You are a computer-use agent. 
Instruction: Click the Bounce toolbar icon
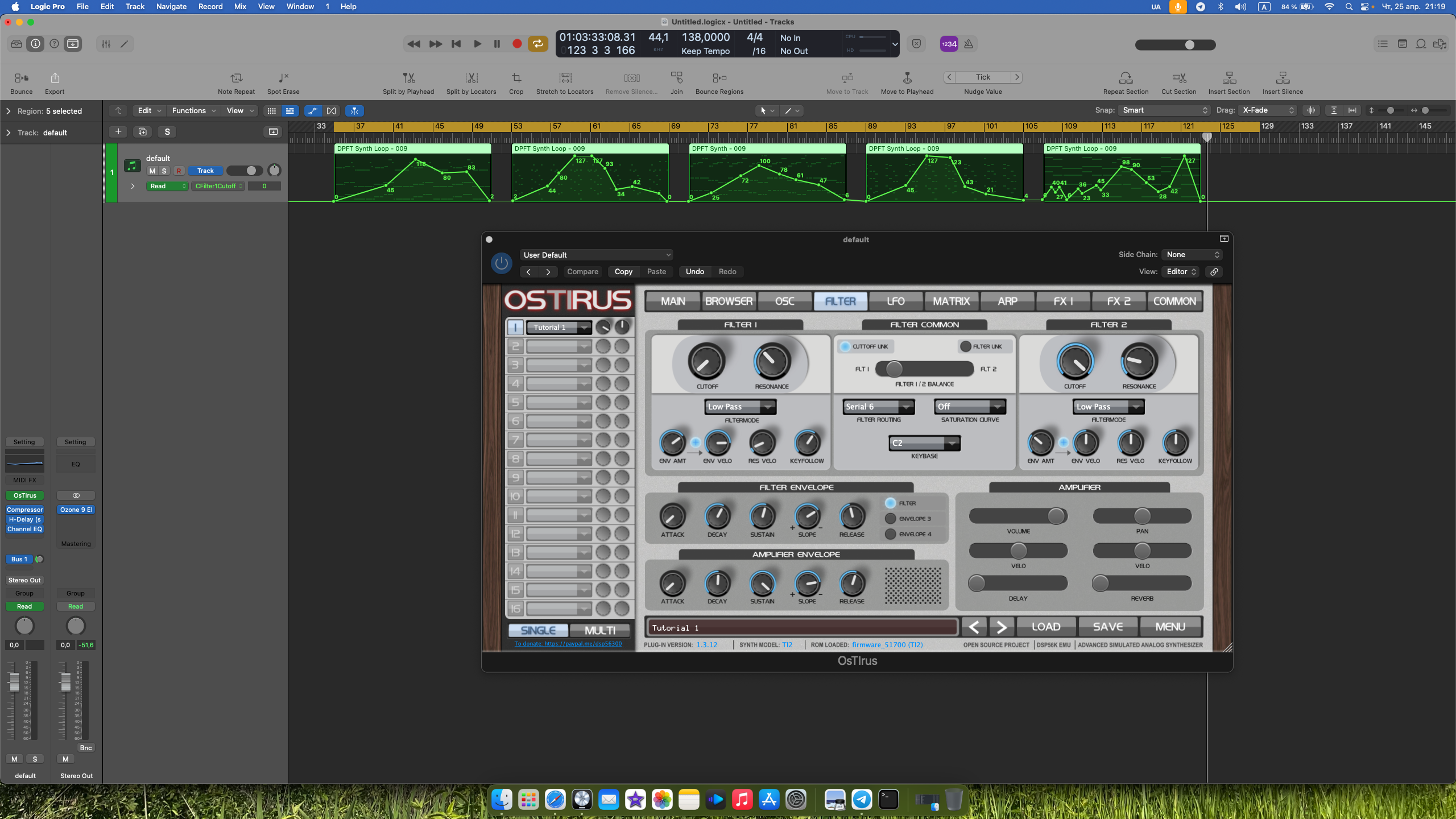point(21,78)
